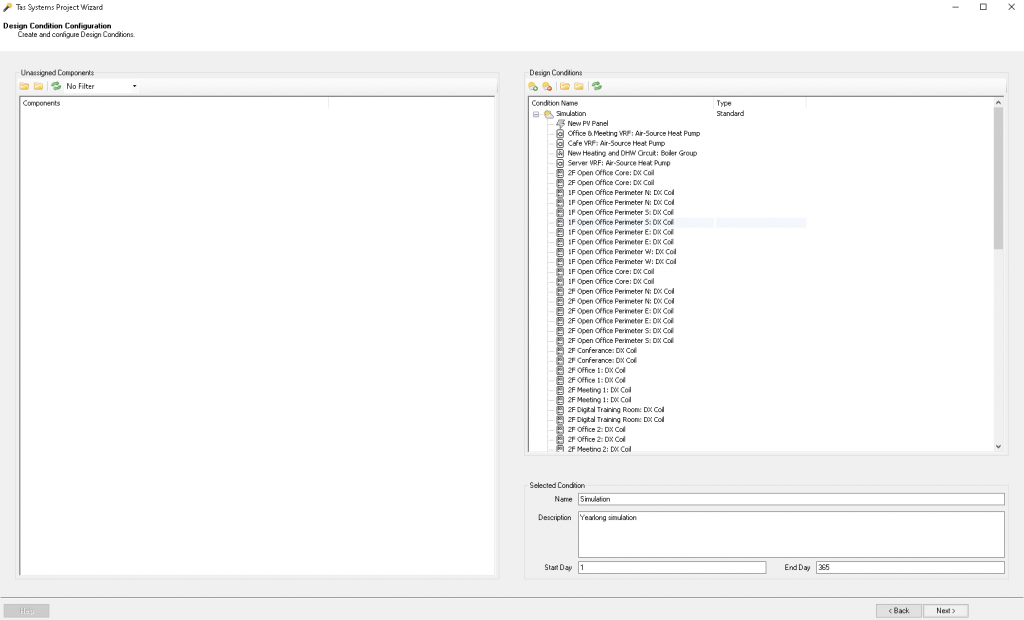The width and height of the screenshot is (1024, 620).
Task: Click the remove design condition icon
Action: point(547,86)
